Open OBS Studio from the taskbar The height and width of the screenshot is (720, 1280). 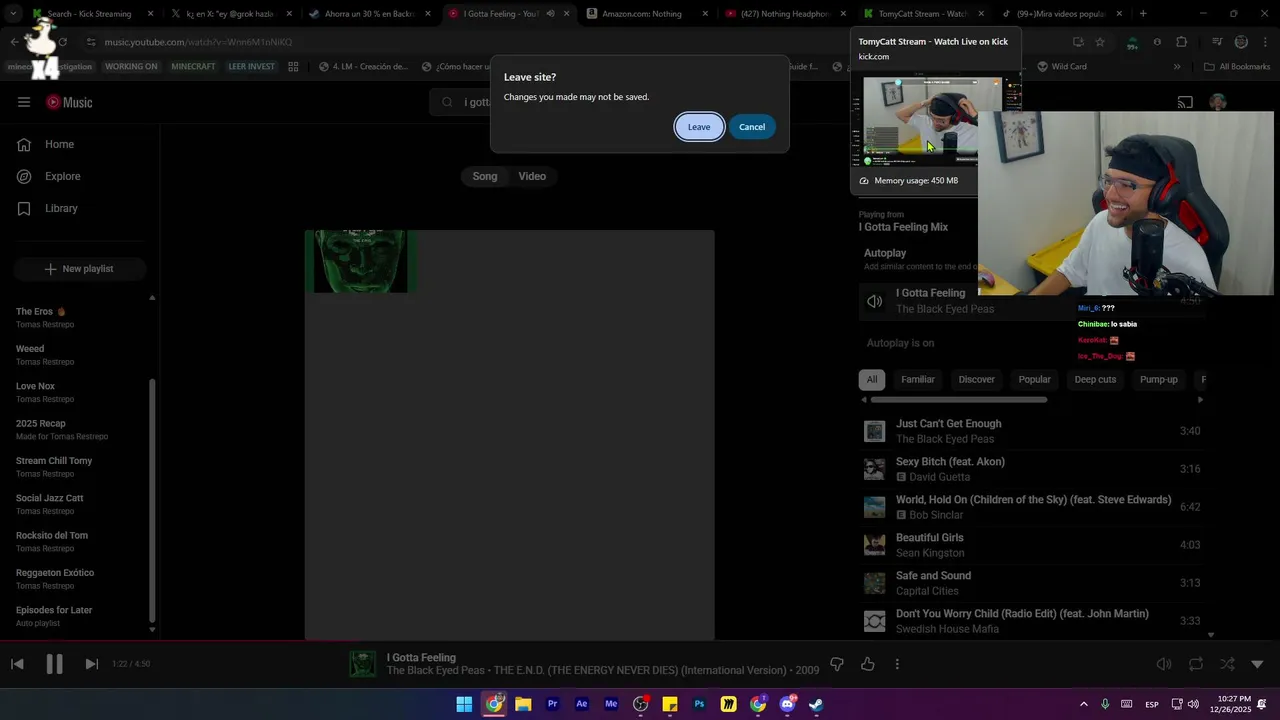640,704
